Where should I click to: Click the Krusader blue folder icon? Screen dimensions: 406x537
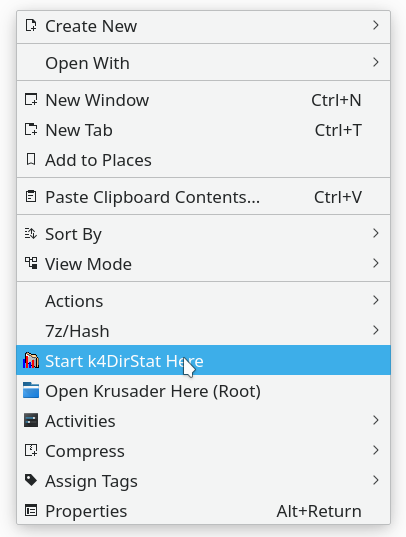pyautogui.click(x=31, y=390)
